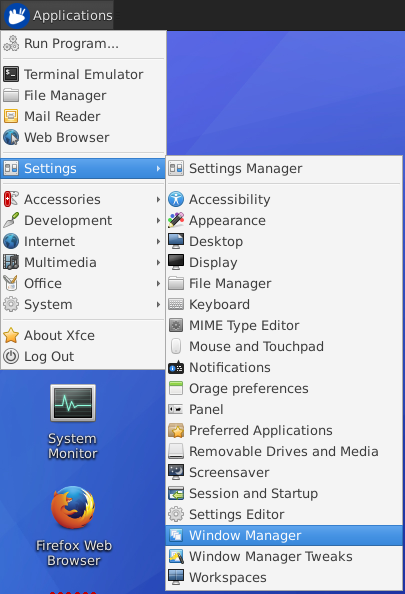
Task: Open Workspaces settings entry
Action: click(284, 577)
